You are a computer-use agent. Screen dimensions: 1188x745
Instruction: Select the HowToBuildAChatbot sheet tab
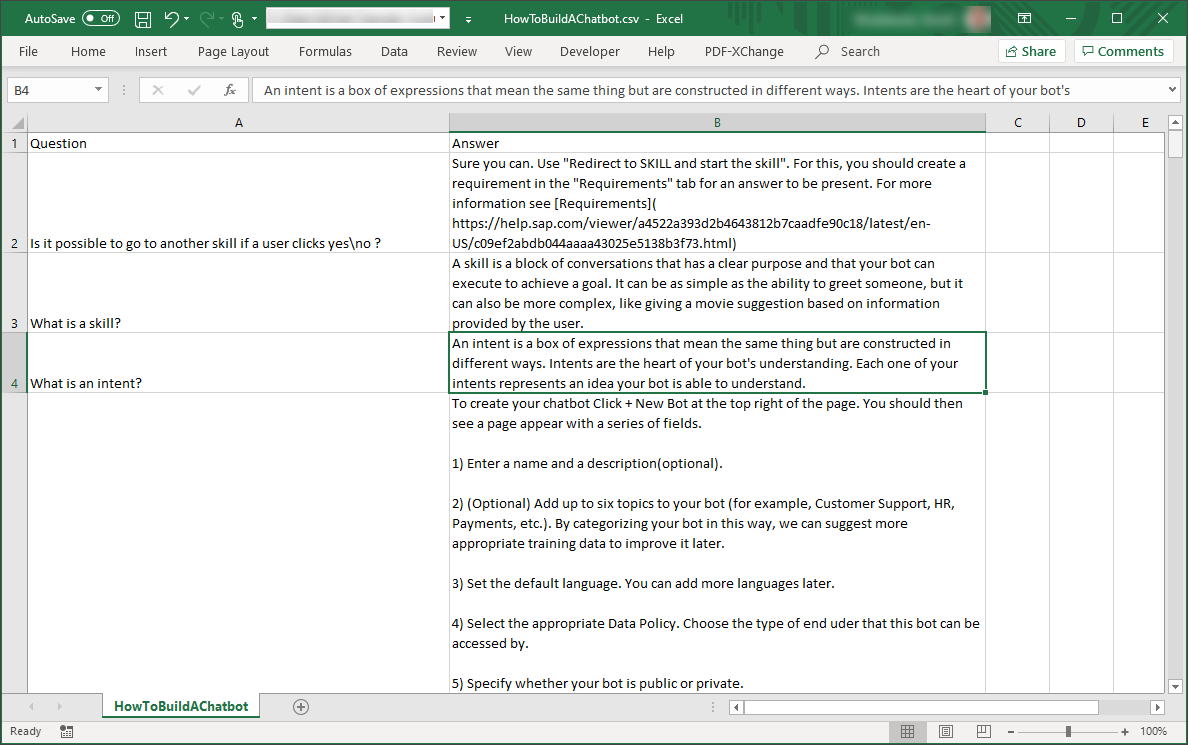pyautogui.click(x=181, y=706)
